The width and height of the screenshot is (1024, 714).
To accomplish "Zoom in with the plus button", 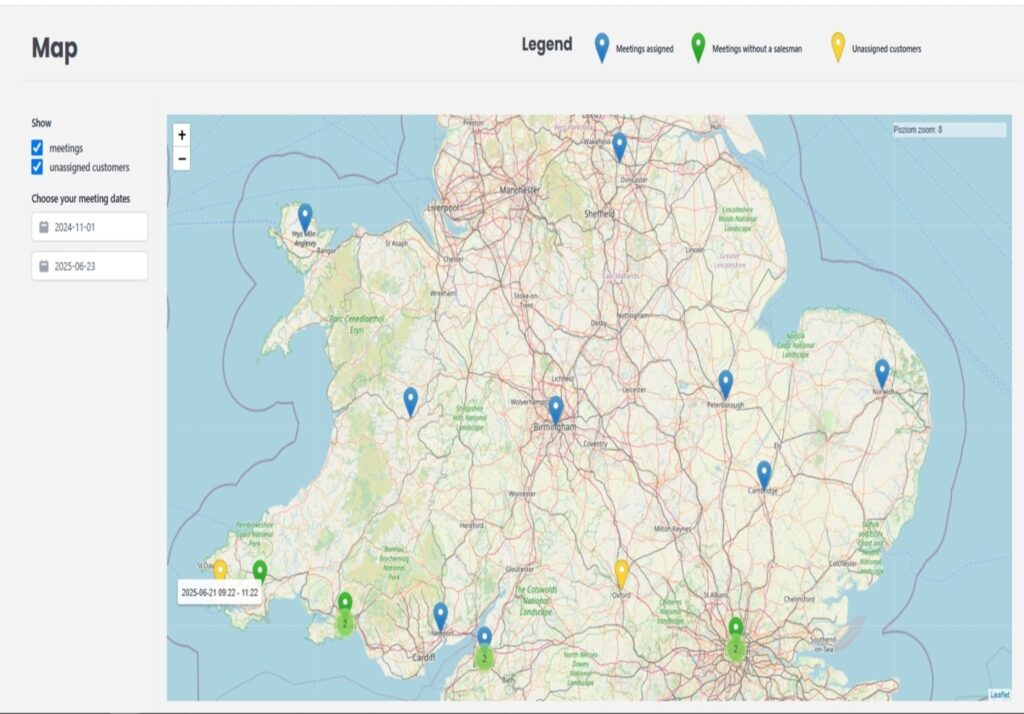I will click(x=181, y=135).
